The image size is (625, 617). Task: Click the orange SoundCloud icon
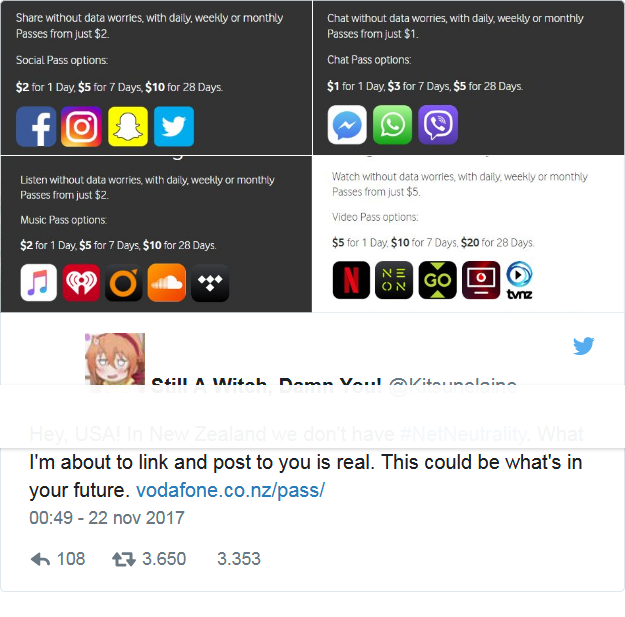pos(167,283)
